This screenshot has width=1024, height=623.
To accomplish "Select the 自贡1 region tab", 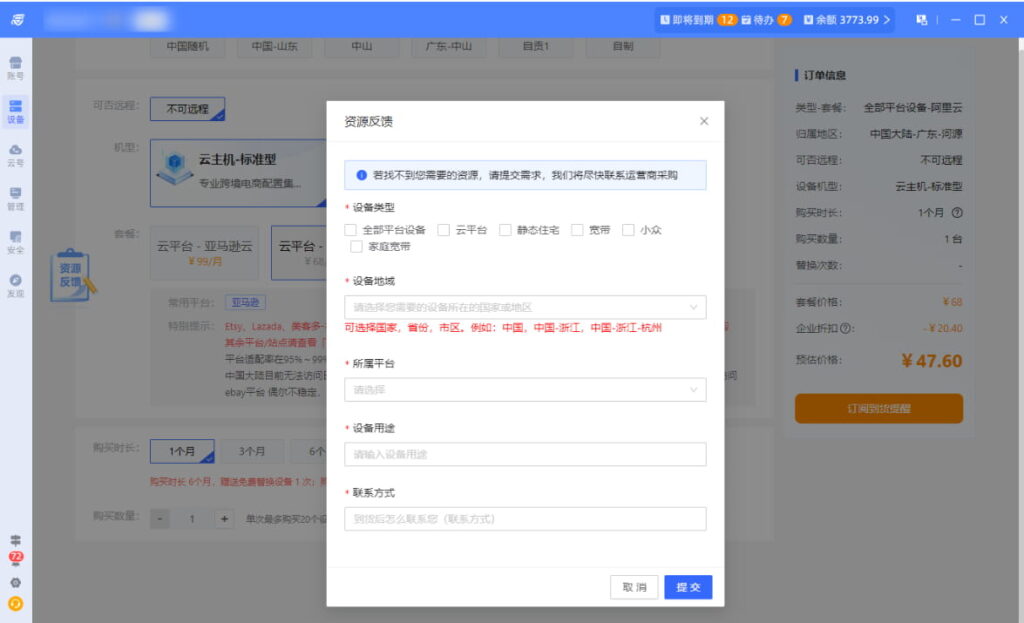I will 536,46.
